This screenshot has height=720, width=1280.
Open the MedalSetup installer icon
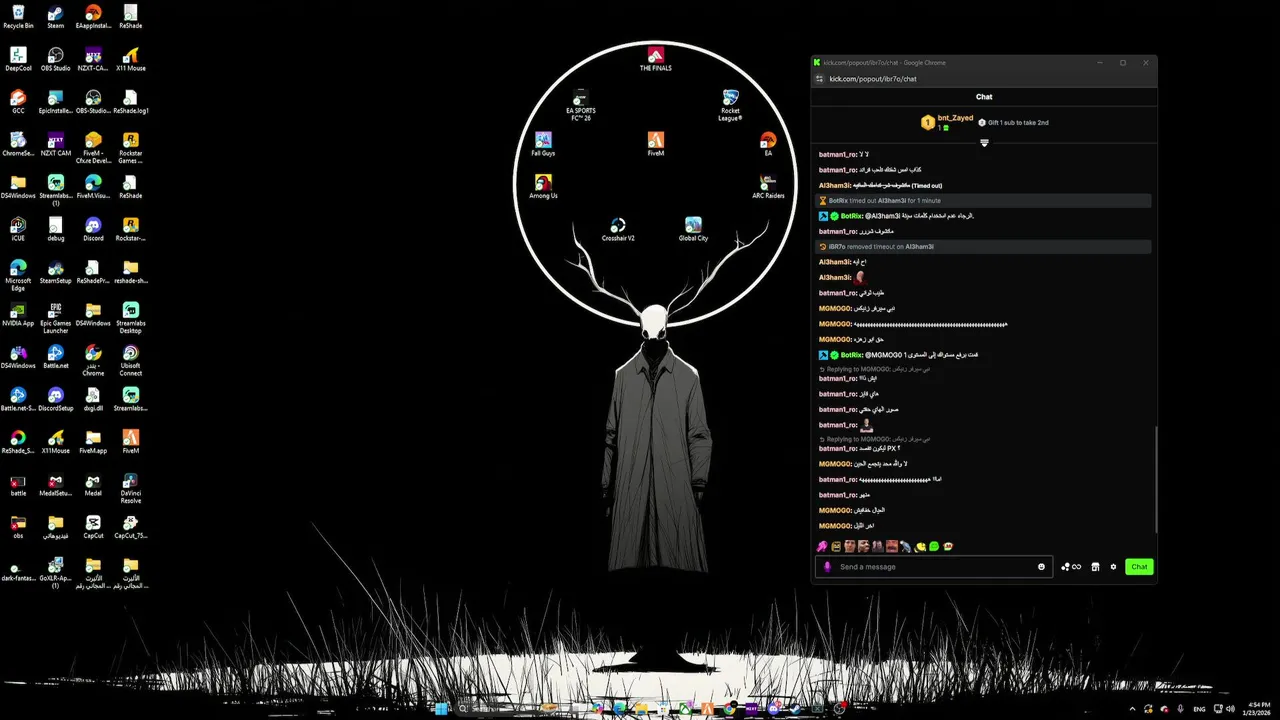point(56,484)
